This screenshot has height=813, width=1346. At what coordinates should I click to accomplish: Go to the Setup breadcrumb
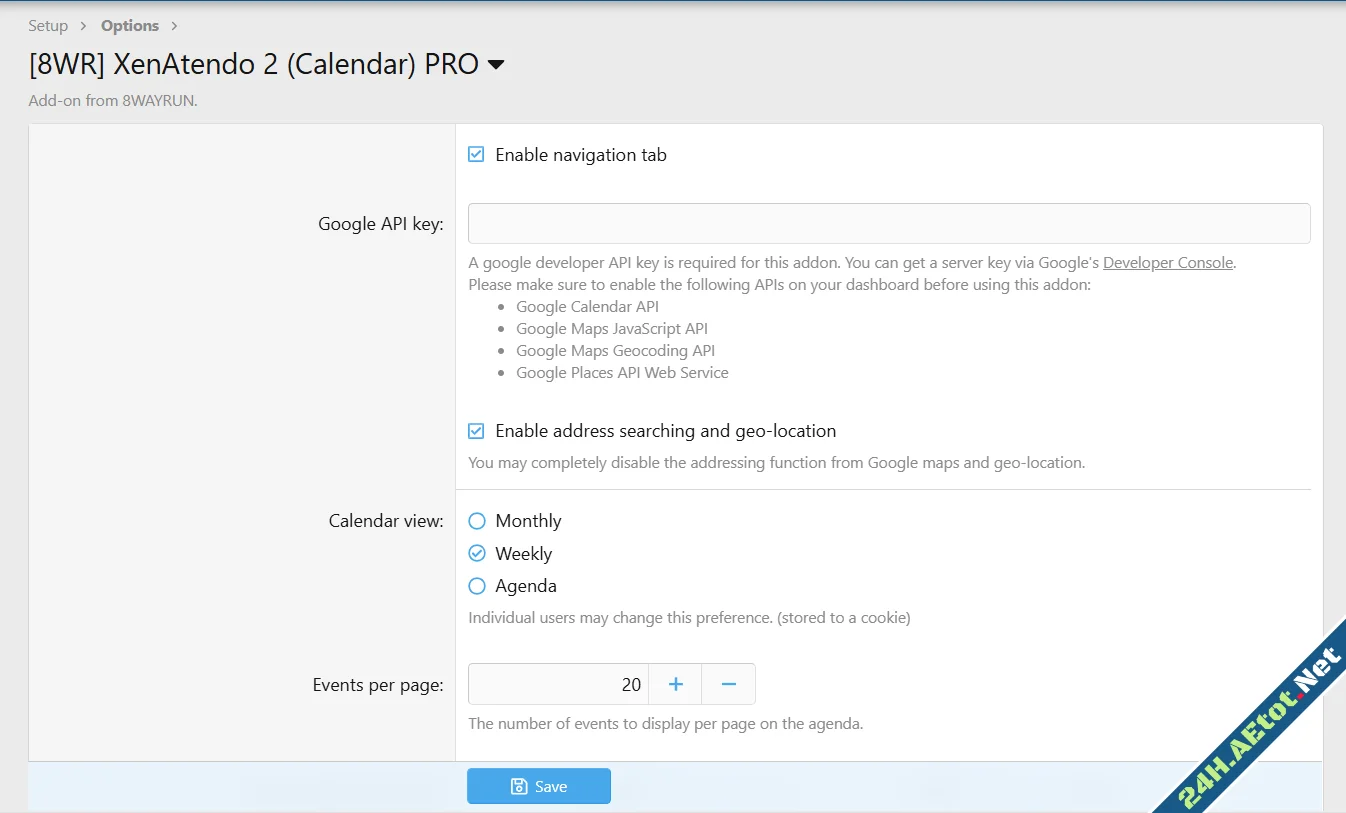48,26
